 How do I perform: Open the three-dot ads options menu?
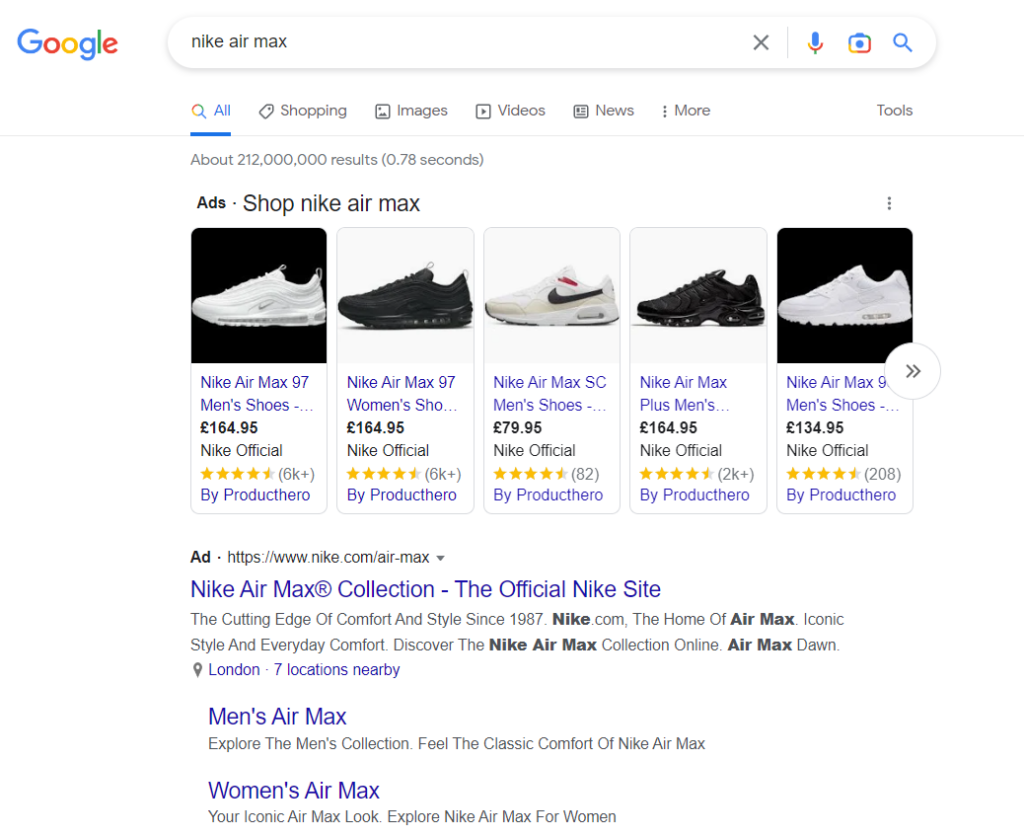[889, 204]
